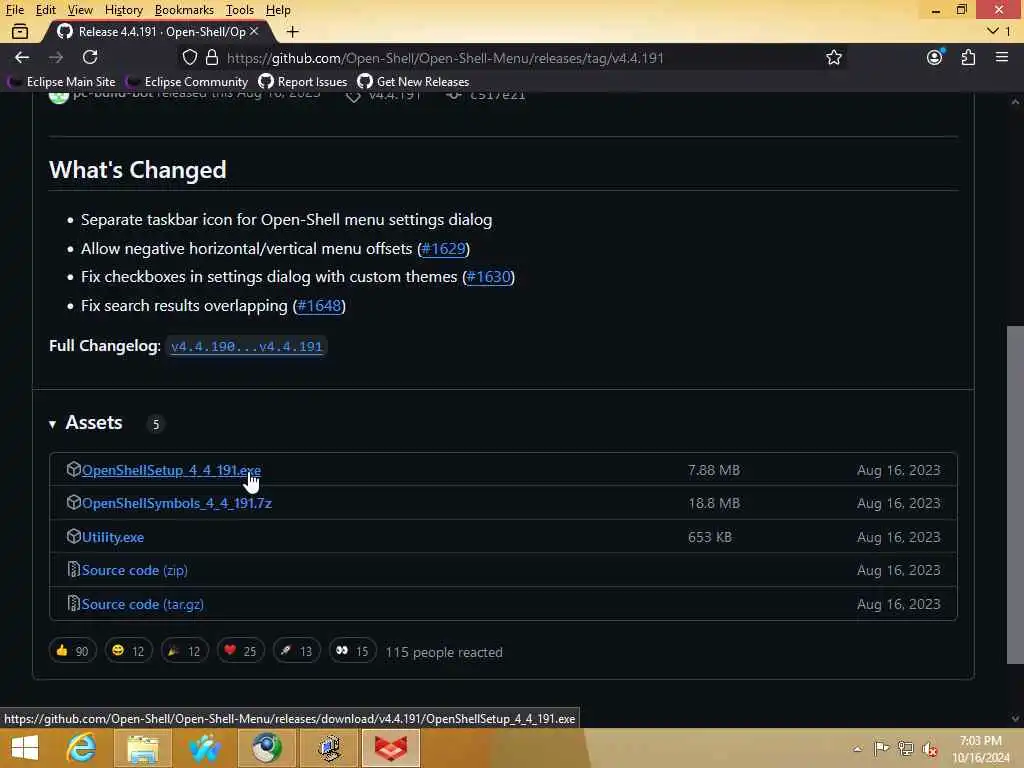
Task: Open the Report Issues bookmark
Action: click(303, 82)
